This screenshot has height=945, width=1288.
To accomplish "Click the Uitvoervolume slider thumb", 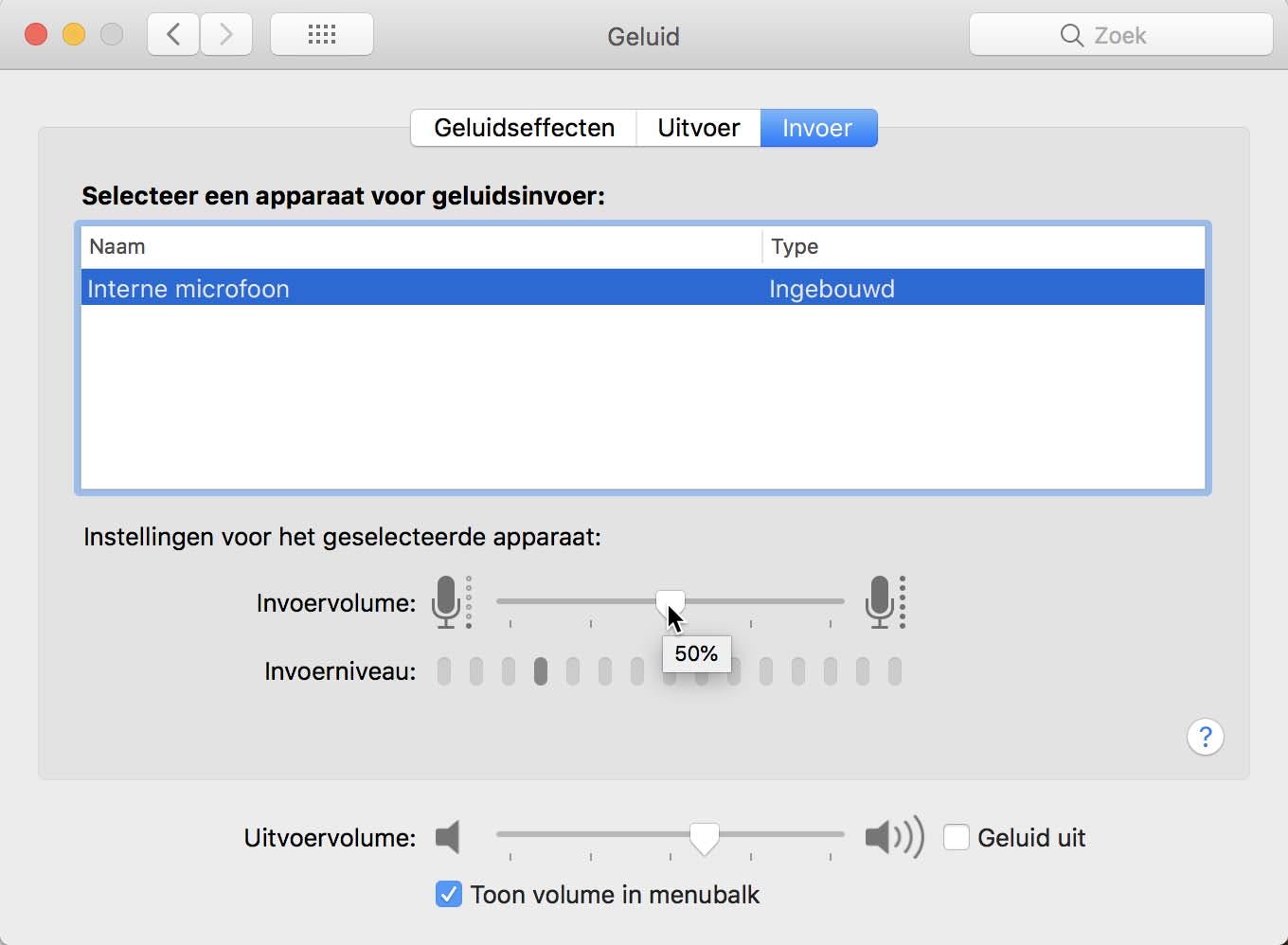I will [x=704, y=836].
